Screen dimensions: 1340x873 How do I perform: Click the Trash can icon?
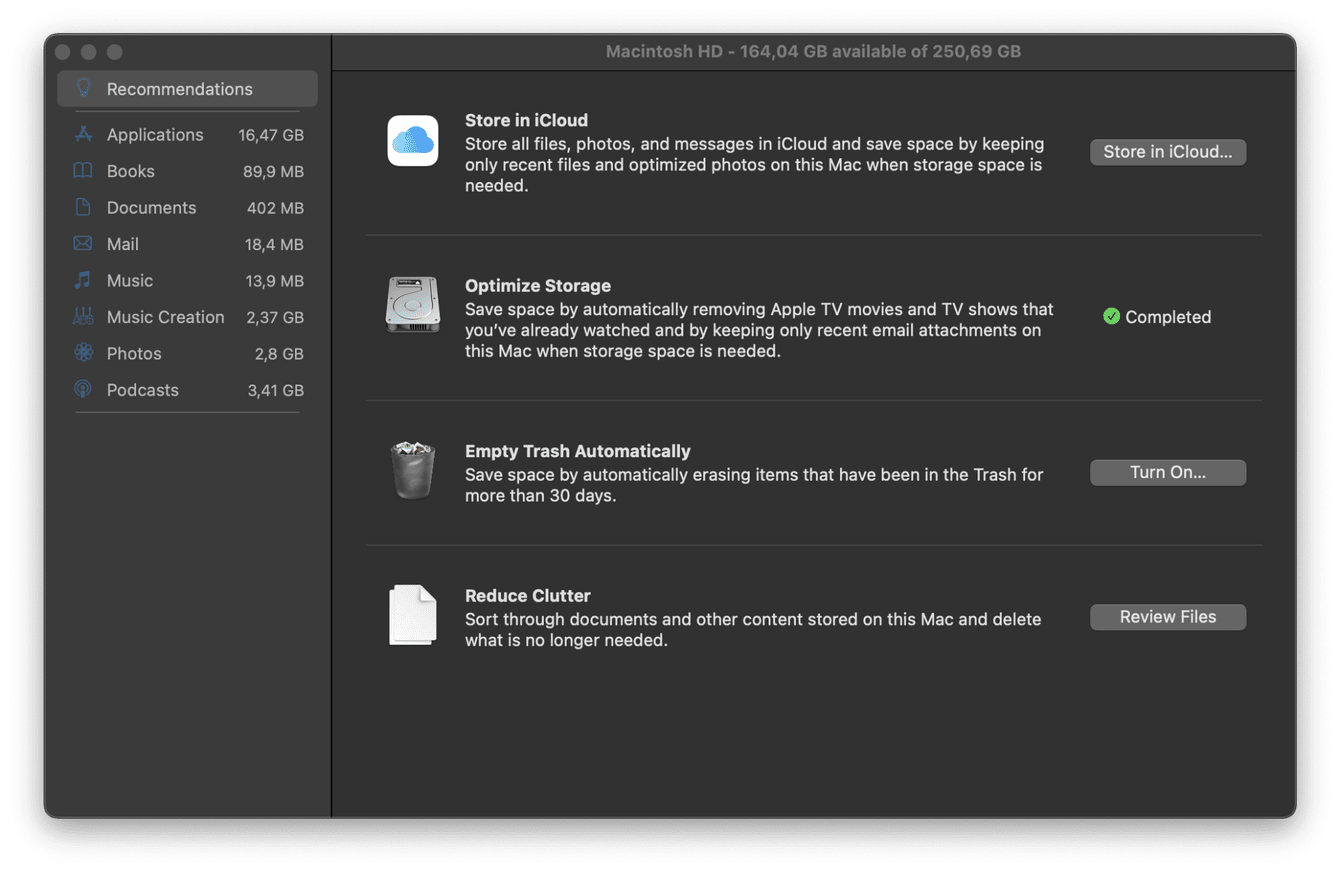[x=413, y=469]
